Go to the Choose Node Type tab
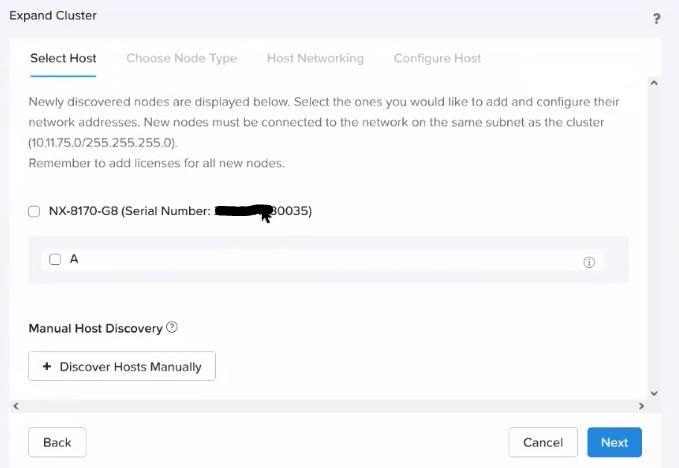The image size is (679, 468). coord(181,58)
